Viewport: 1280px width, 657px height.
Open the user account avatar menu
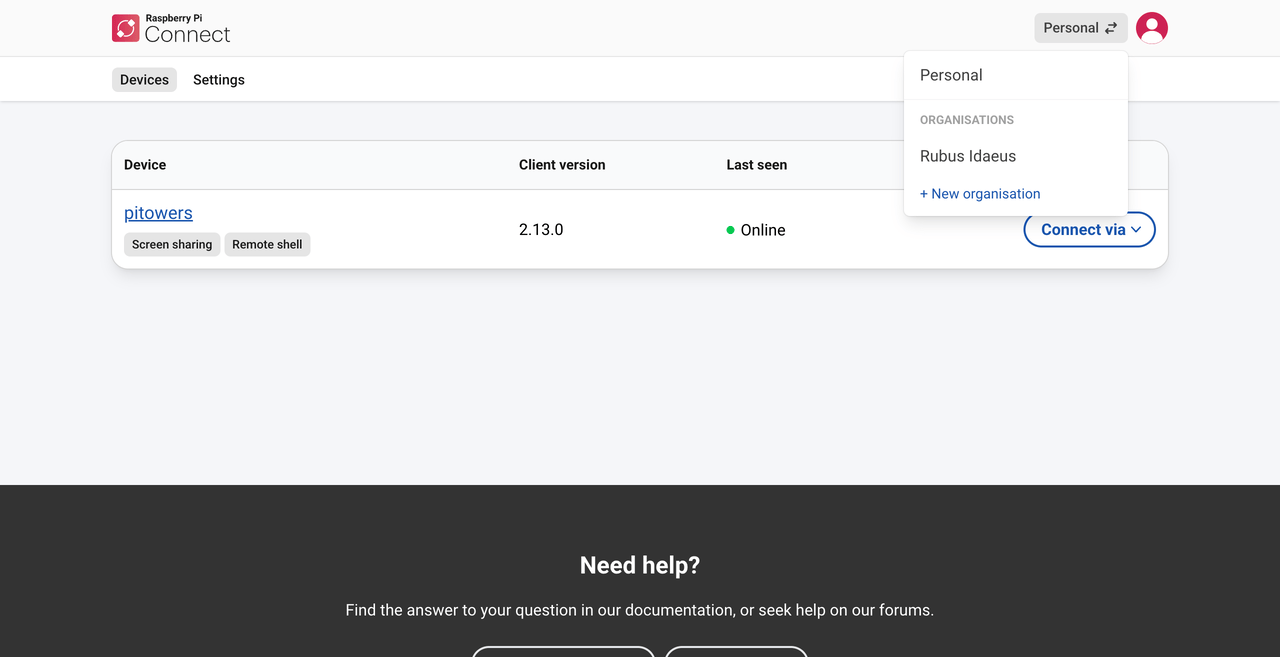1152,28
